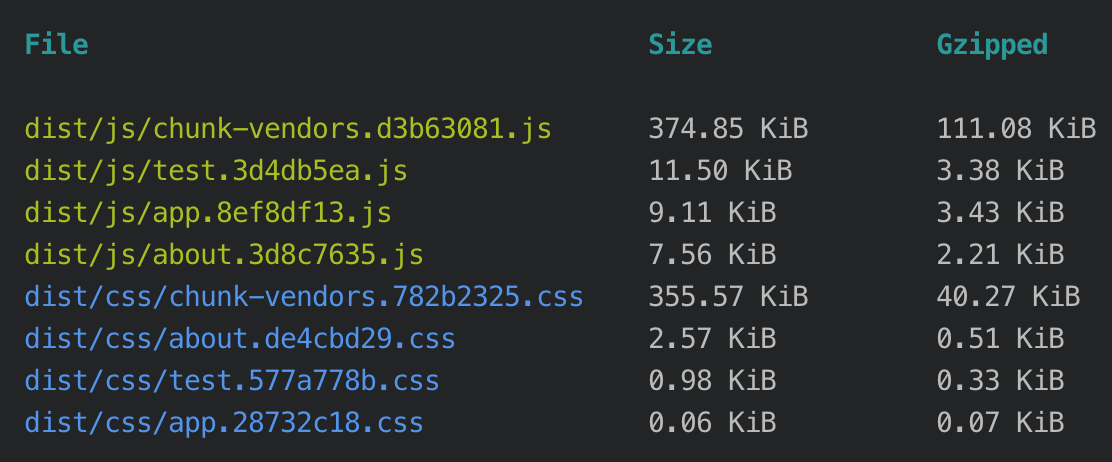Select dist/js/test.3d4db5ea.js file path

click(216, 171)
